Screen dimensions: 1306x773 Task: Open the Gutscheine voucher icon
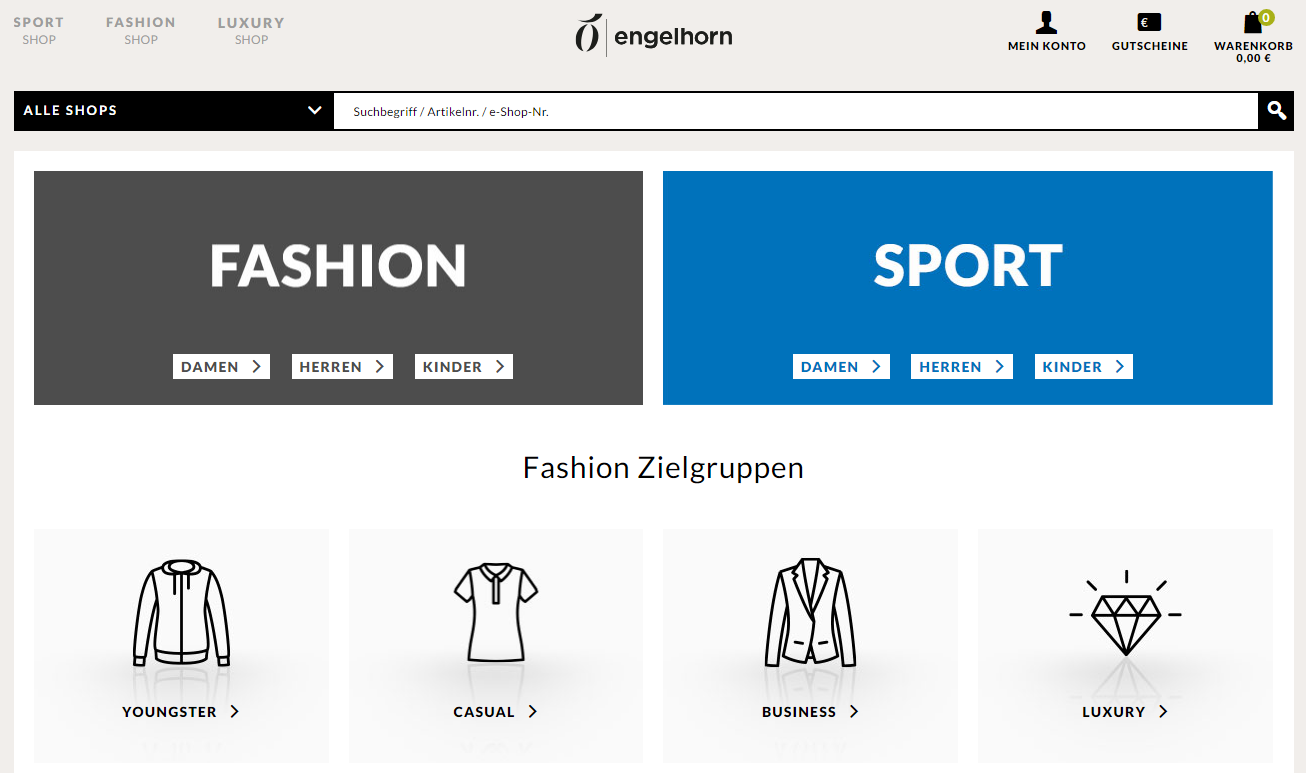[1149, 22]
